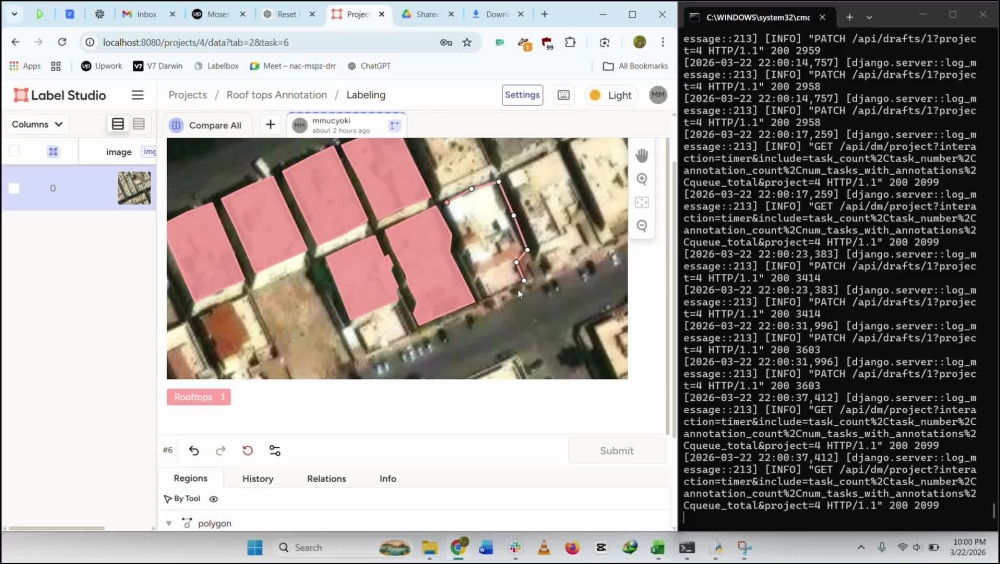
Task: Select the Rooftops label tag
Action: click(199, 397)
